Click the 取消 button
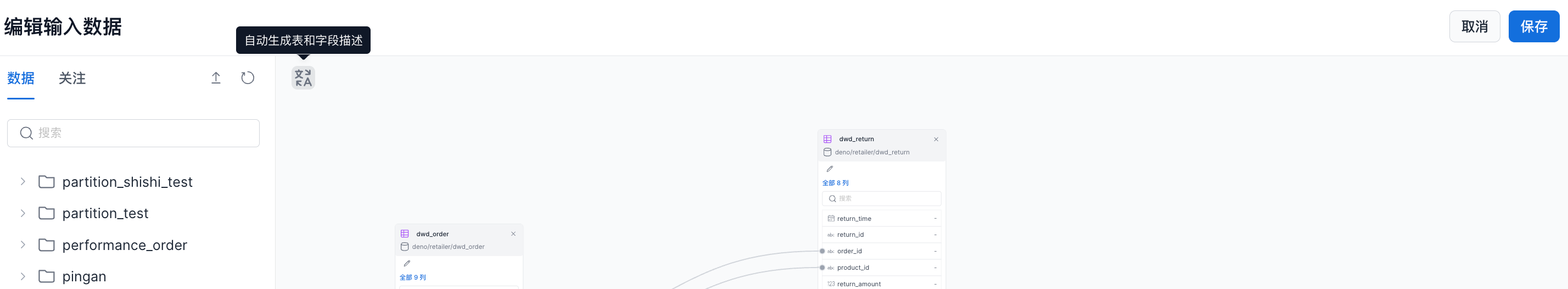 point(1474,27)
